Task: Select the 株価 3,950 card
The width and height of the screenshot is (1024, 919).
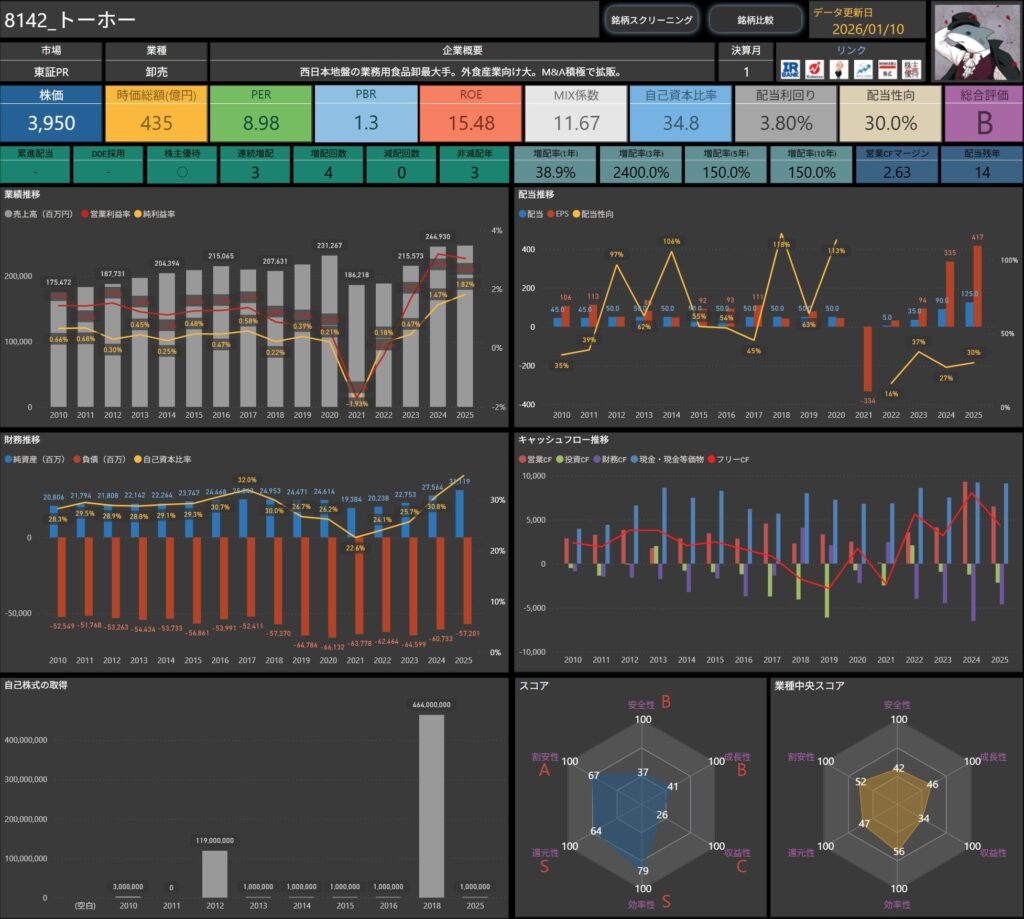Action: tap(51, 113)
